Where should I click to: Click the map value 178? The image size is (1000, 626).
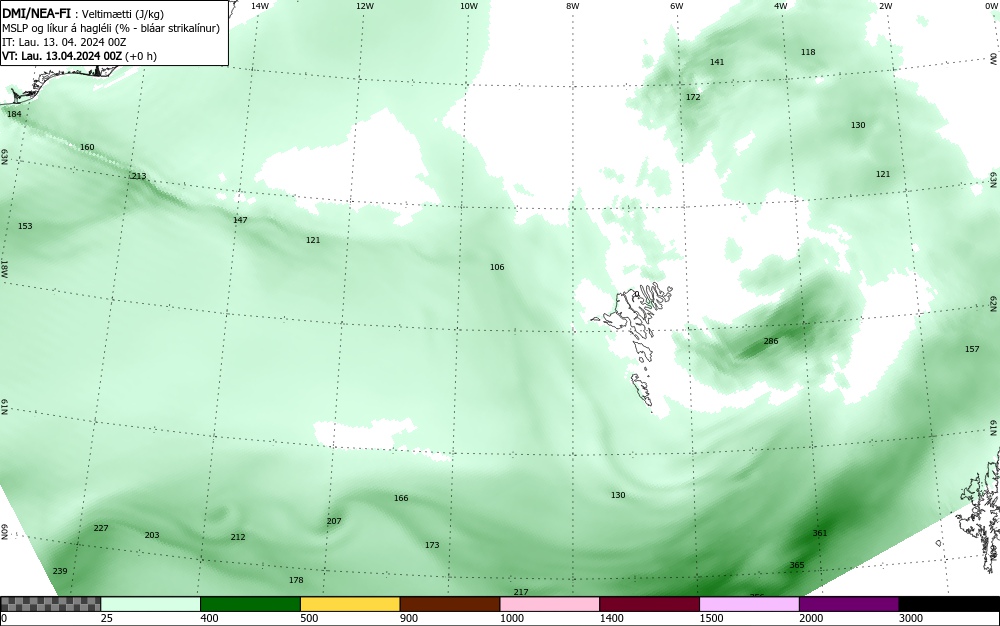(x=296, y=580)
